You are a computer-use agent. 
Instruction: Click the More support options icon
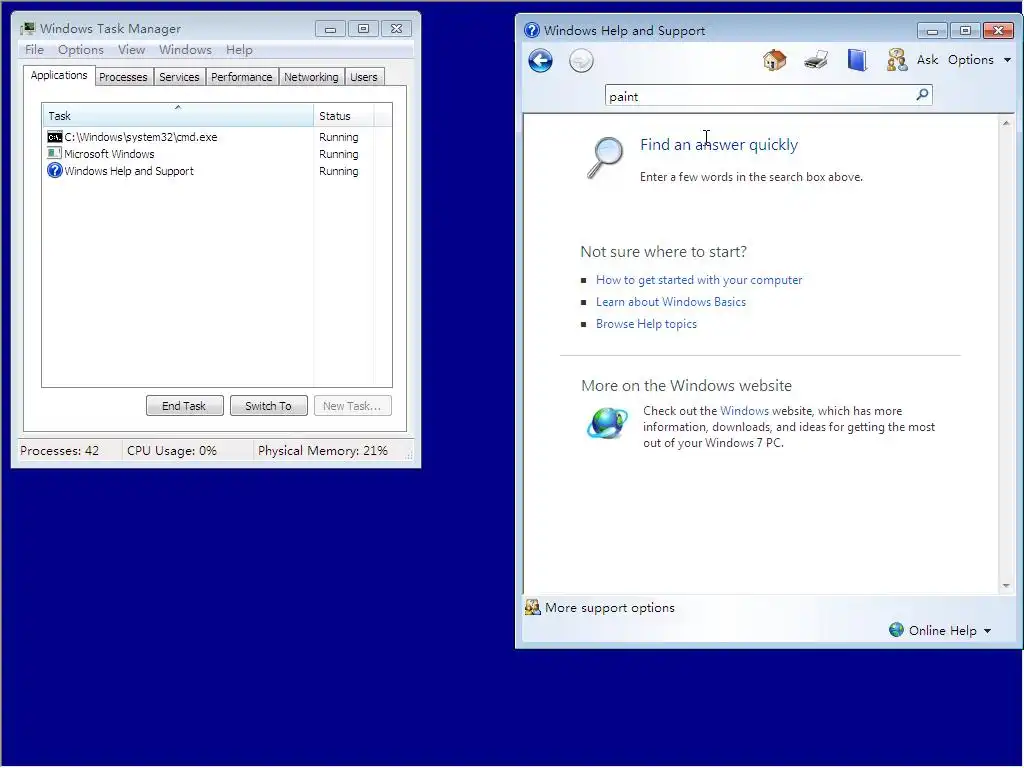[x=533, y=607]
